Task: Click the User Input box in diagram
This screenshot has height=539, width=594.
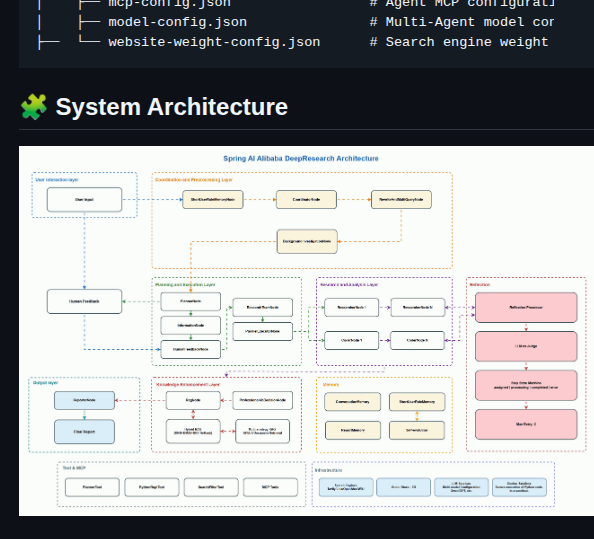Action: coord(84,200)
